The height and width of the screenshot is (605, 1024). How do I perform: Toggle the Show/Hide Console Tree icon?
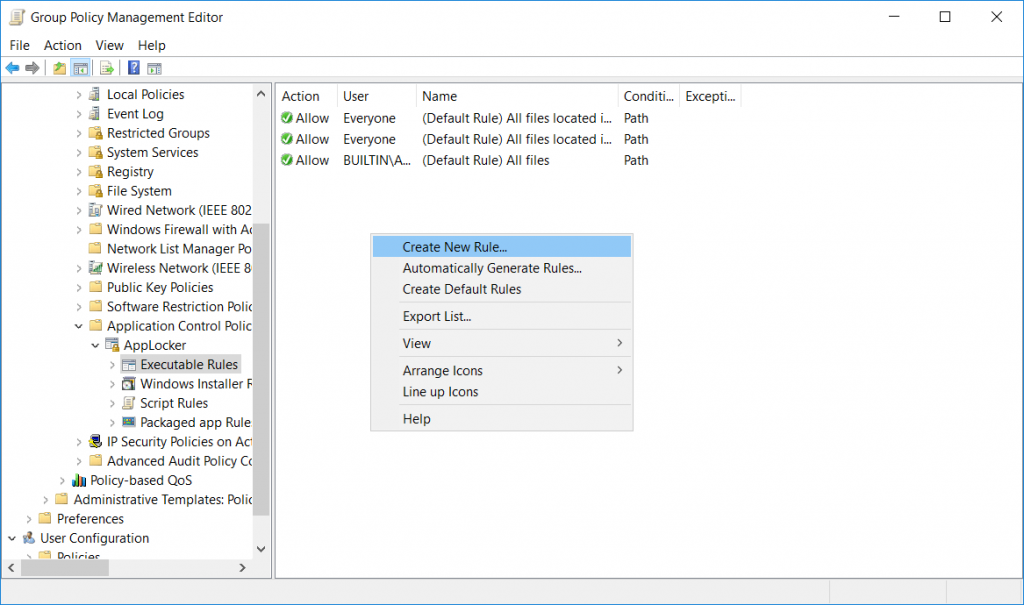pos(82,67)
